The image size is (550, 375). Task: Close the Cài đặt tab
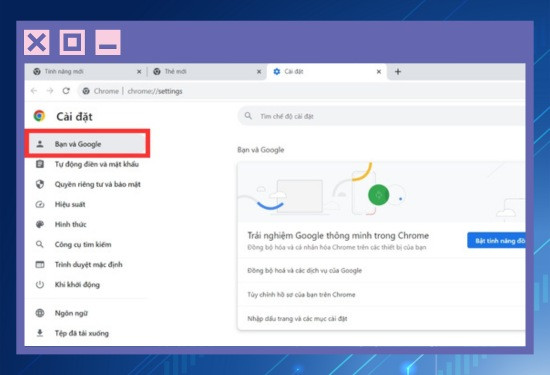pyautogui.click(x=379, y=72)
